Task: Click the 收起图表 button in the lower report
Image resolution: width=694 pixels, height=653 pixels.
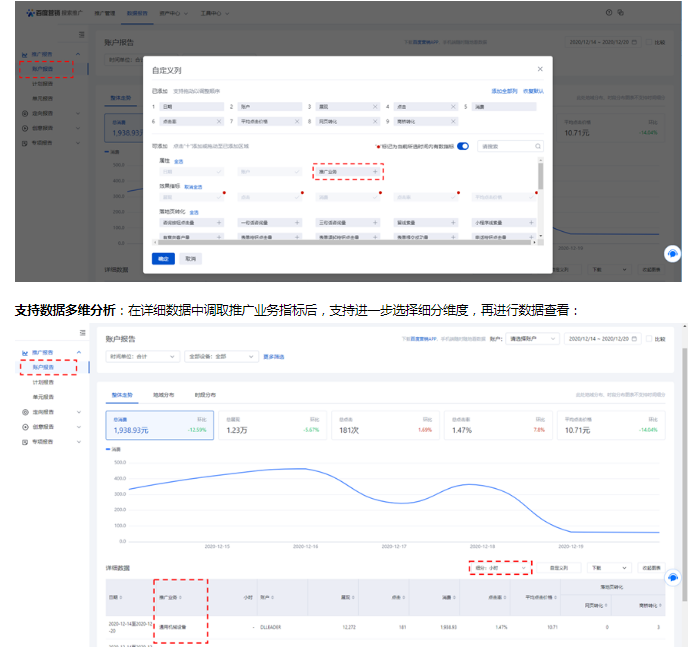Action: 651,568
